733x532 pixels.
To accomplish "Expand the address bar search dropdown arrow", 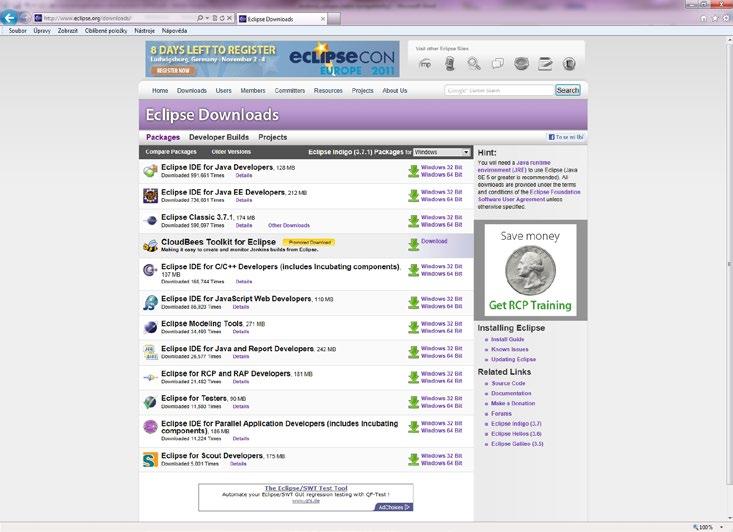I will (207, 18).
